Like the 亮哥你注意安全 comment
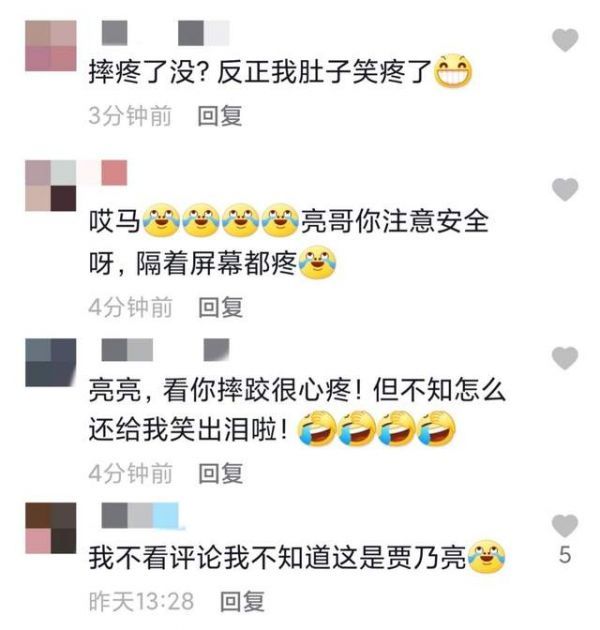Screen dimensions: 600x630 click(565, 190)
